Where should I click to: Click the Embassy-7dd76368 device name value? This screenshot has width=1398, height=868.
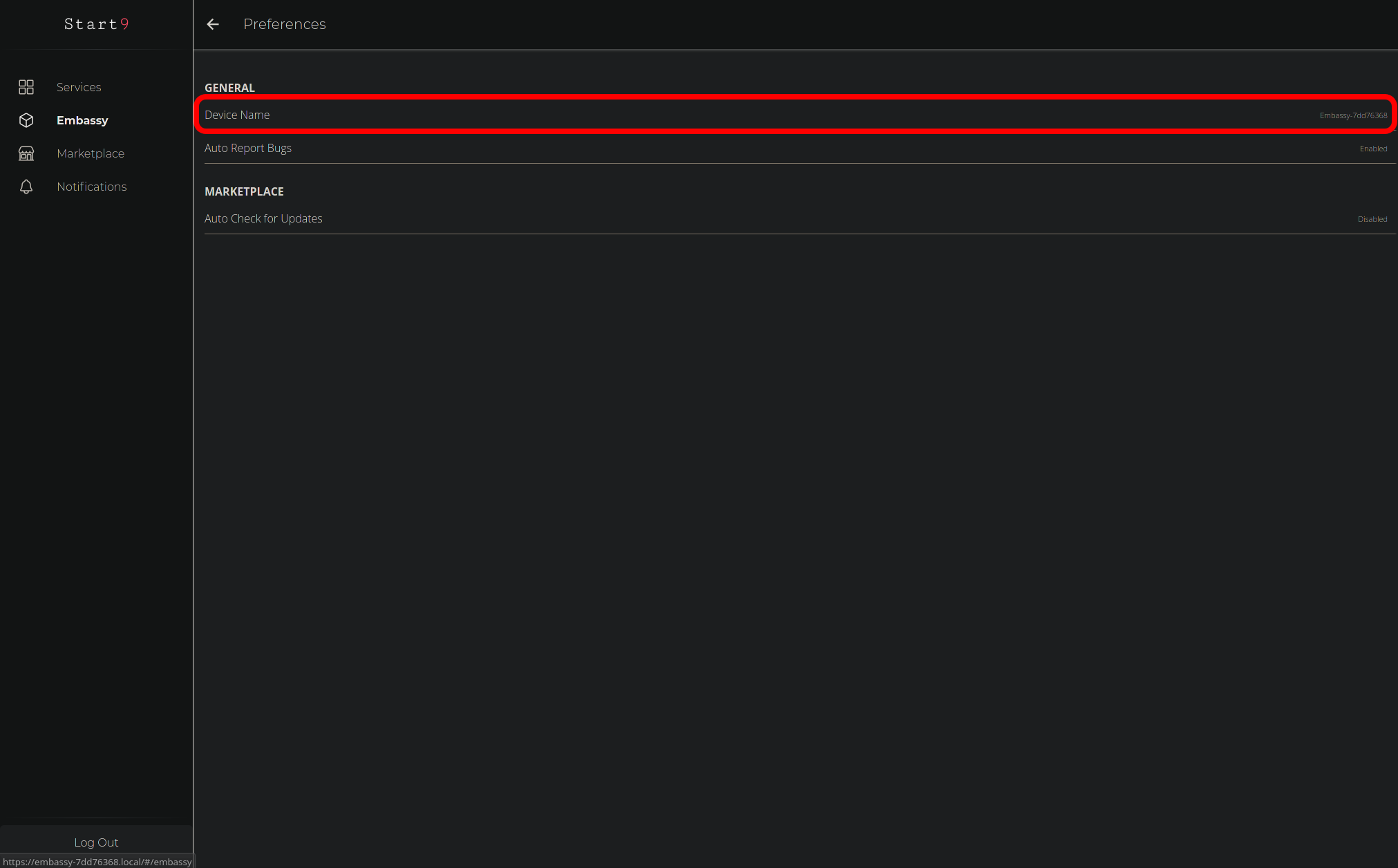click(x=1353, y=115)
